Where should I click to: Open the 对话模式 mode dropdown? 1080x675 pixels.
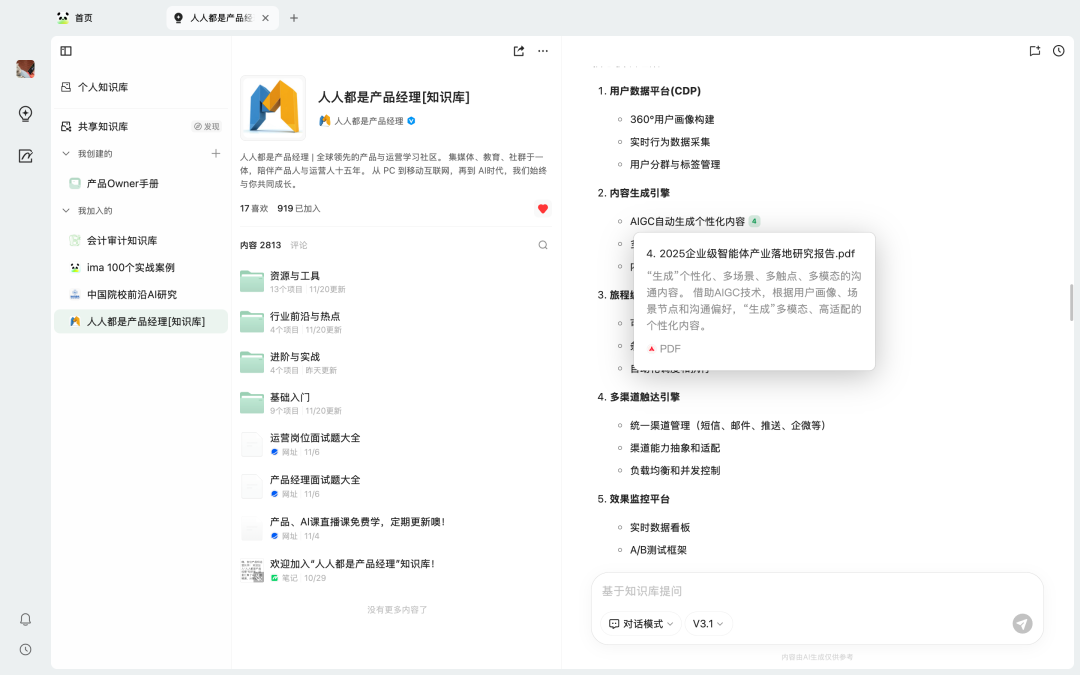pyautogui.click(x=641, y=623)
